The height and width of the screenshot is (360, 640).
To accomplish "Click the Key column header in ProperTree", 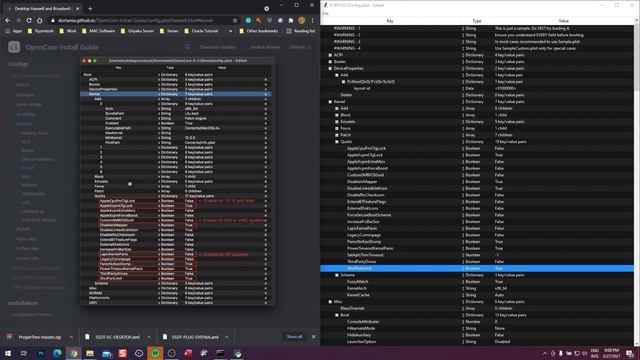I will point(390,21).
